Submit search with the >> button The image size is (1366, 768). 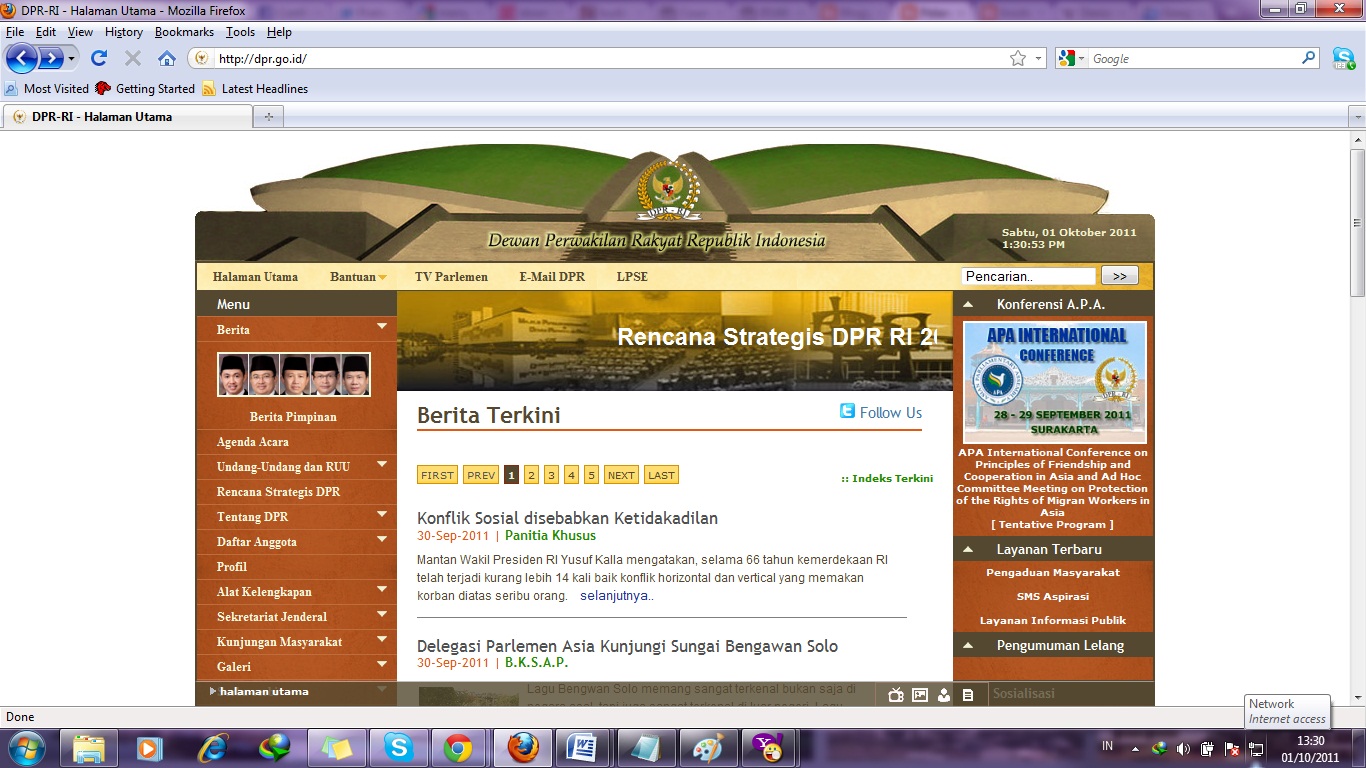[1120, 276]
